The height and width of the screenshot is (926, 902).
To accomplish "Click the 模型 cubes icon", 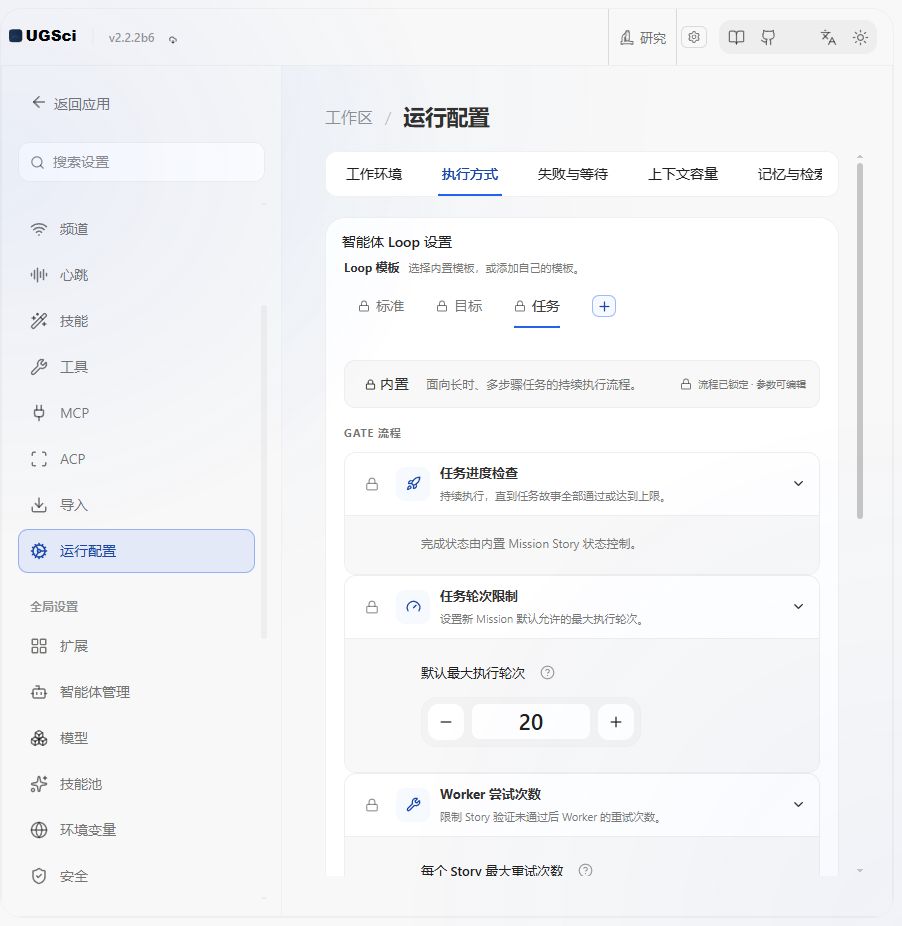I will coord(39,738).
